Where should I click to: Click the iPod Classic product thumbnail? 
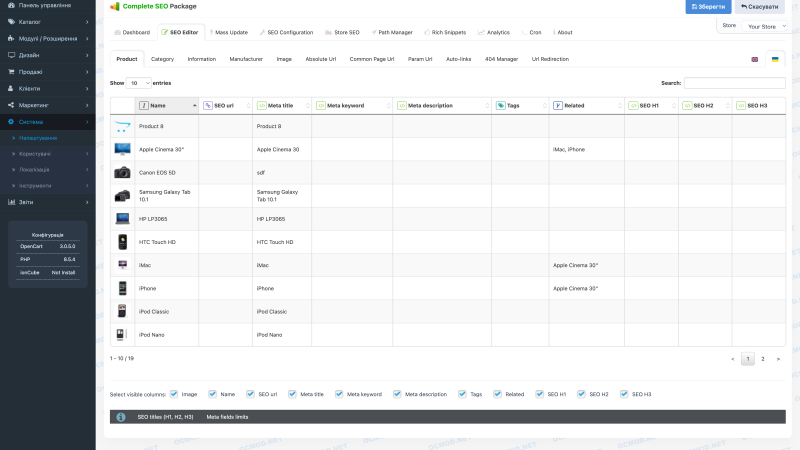click(x=122, y=311)
